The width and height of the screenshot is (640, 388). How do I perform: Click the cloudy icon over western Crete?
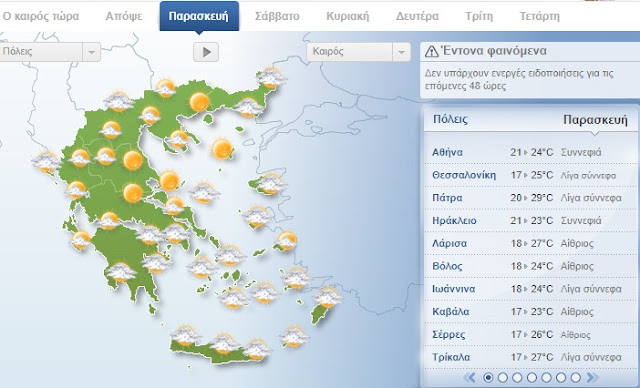(185, 336)
